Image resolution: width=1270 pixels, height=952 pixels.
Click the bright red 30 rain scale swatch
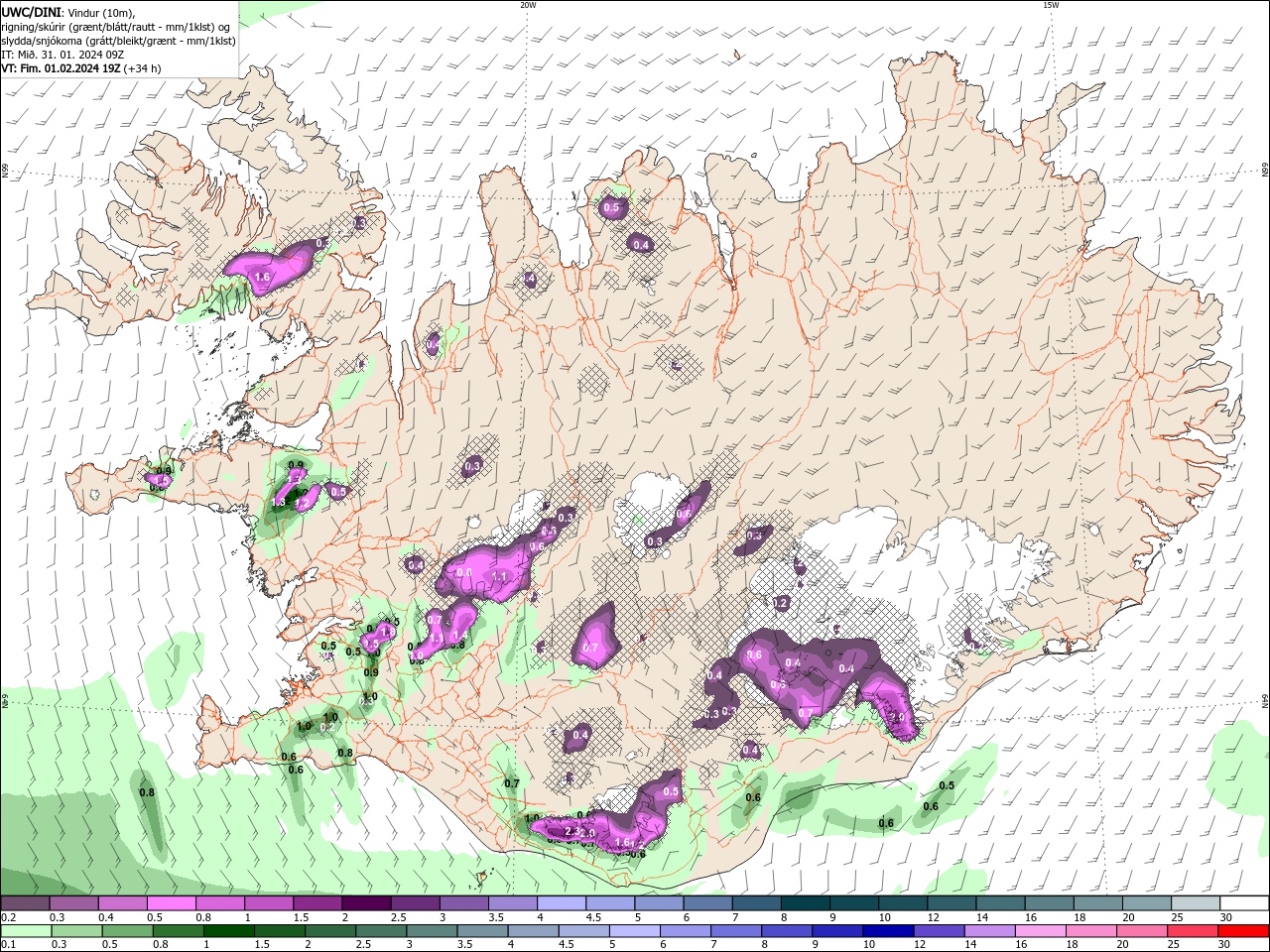(1244, 931)
